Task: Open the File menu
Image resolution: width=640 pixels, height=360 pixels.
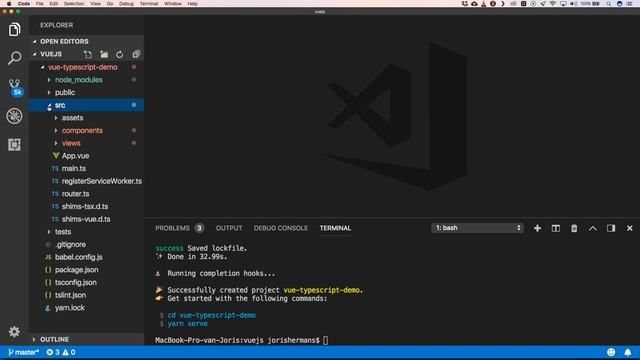Action: [40, 4]
